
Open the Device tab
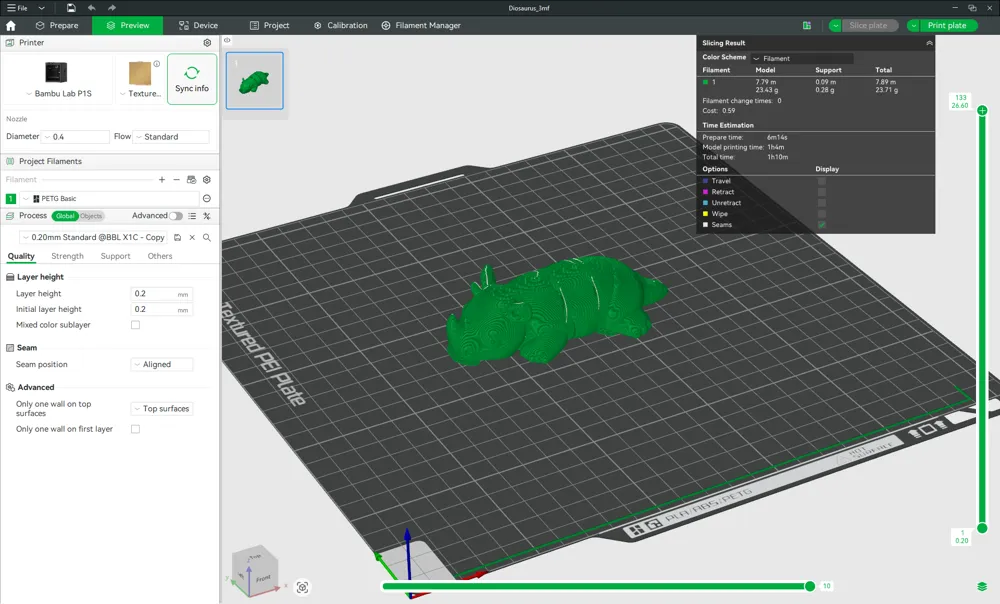pos(198,26)
